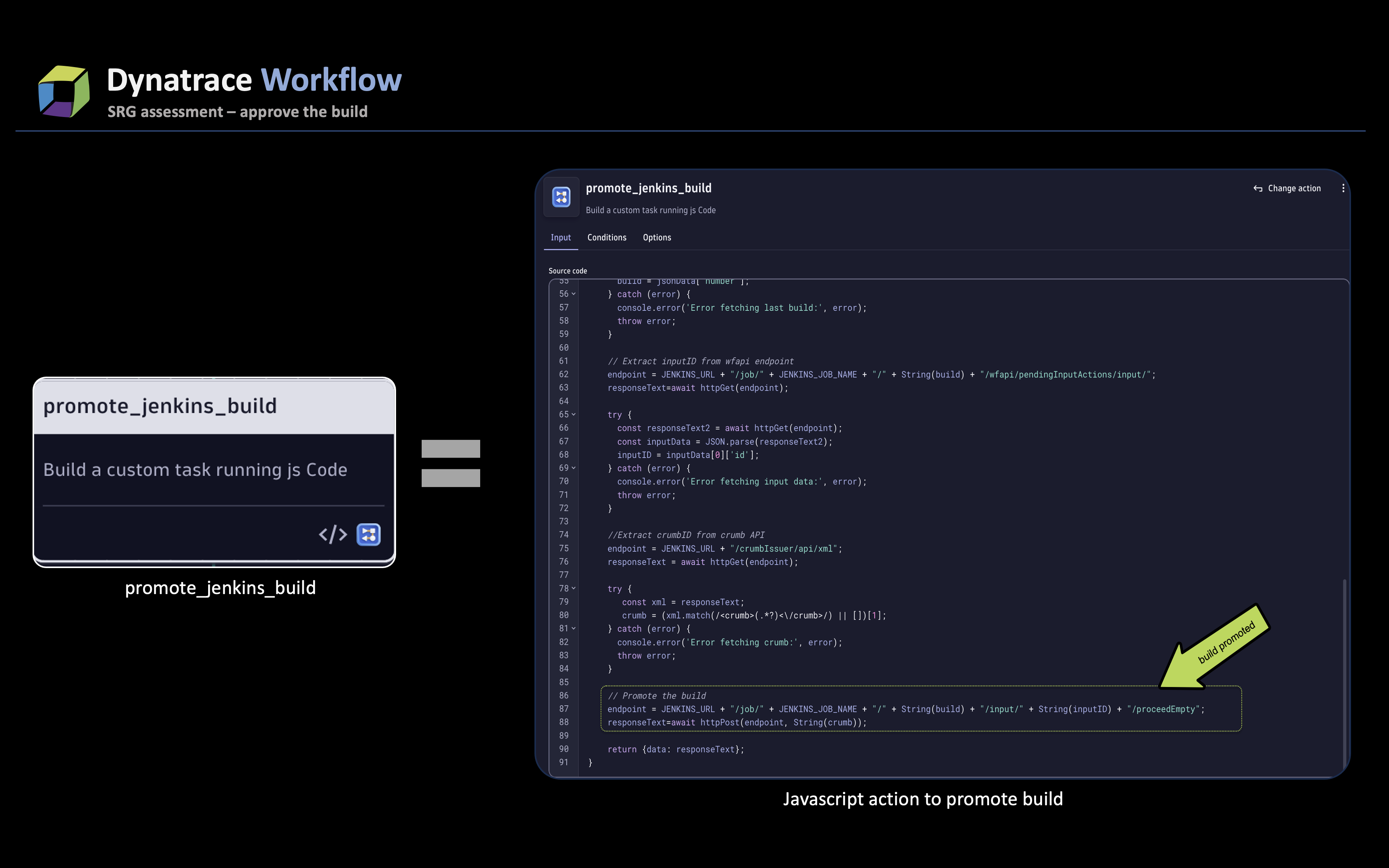Viewport: 1389px width, 868px height.
Task: Collapse the try block at line 65
Action: 574,415
